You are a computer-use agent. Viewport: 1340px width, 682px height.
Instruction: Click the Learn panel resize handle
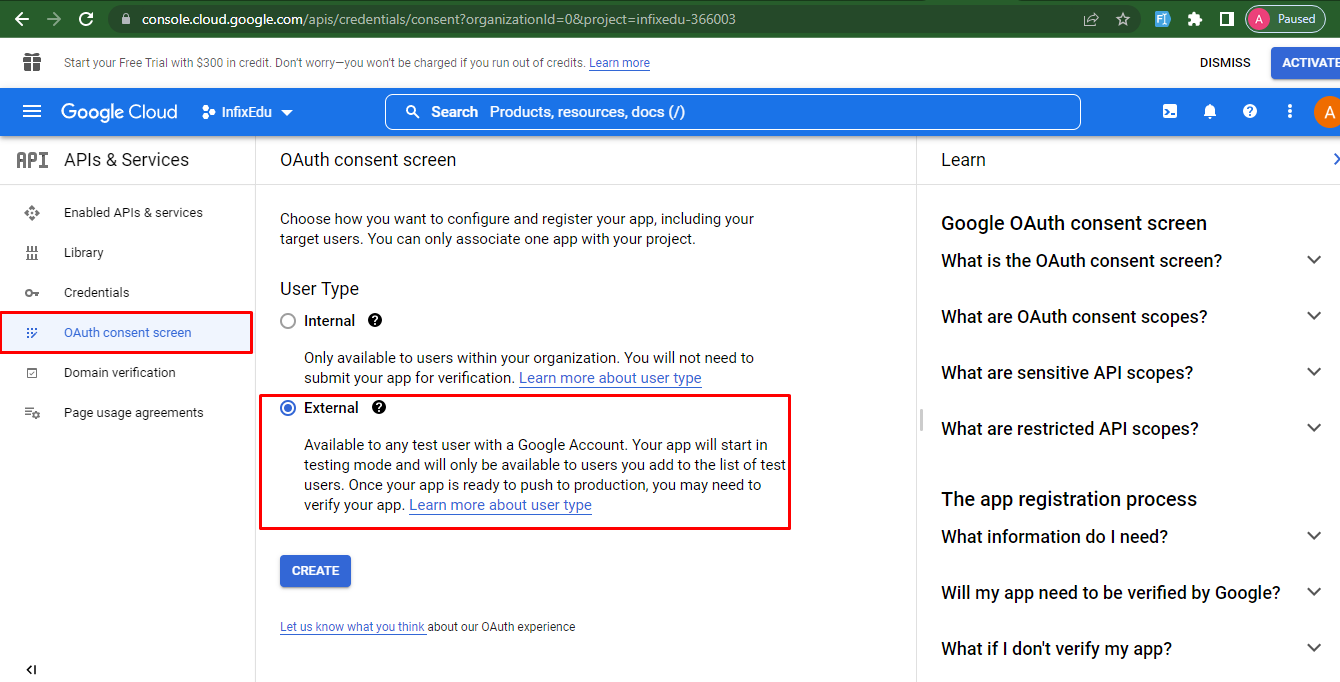pyautogui.click(x=921, y=421)
